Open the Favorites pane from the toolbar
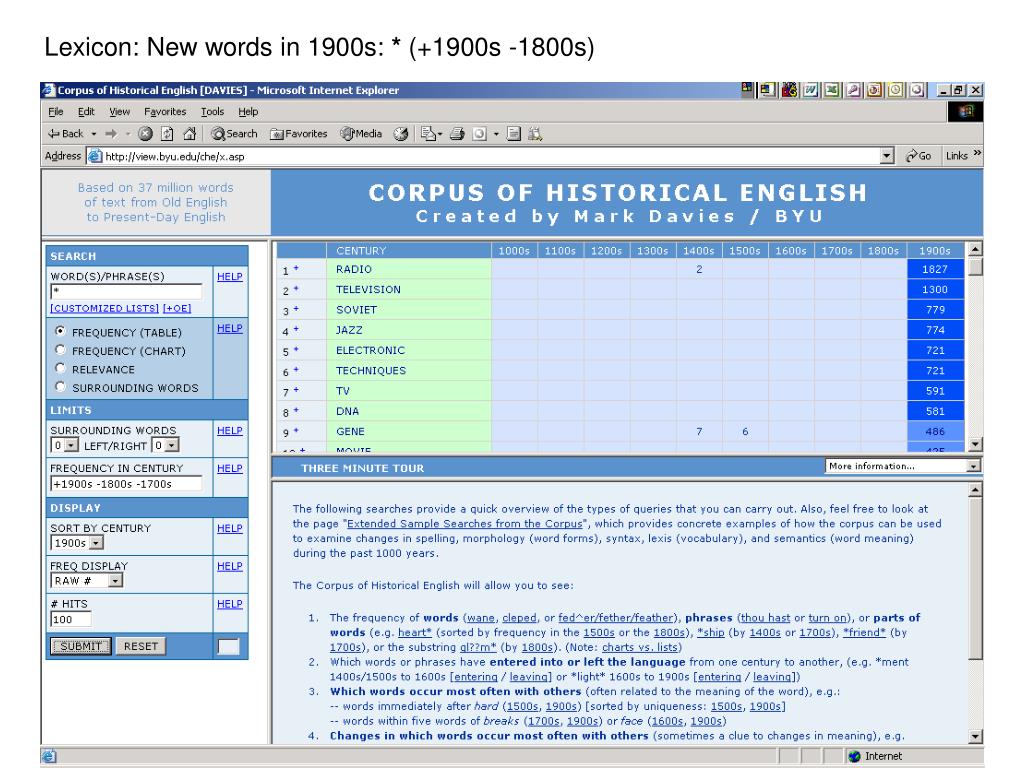This screenshot has width=1024, height=768. (x=298, y=134)
